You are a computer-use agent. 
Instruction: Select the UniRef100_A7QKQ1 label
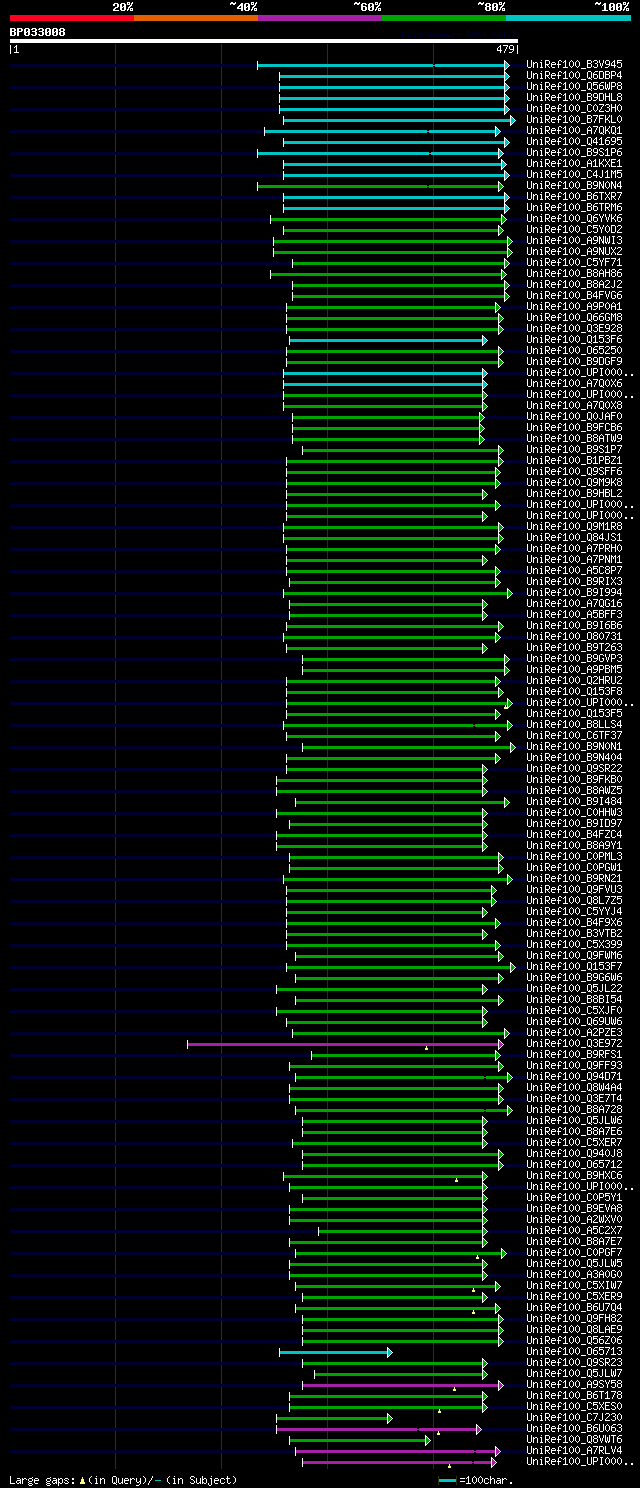point(574,131)
